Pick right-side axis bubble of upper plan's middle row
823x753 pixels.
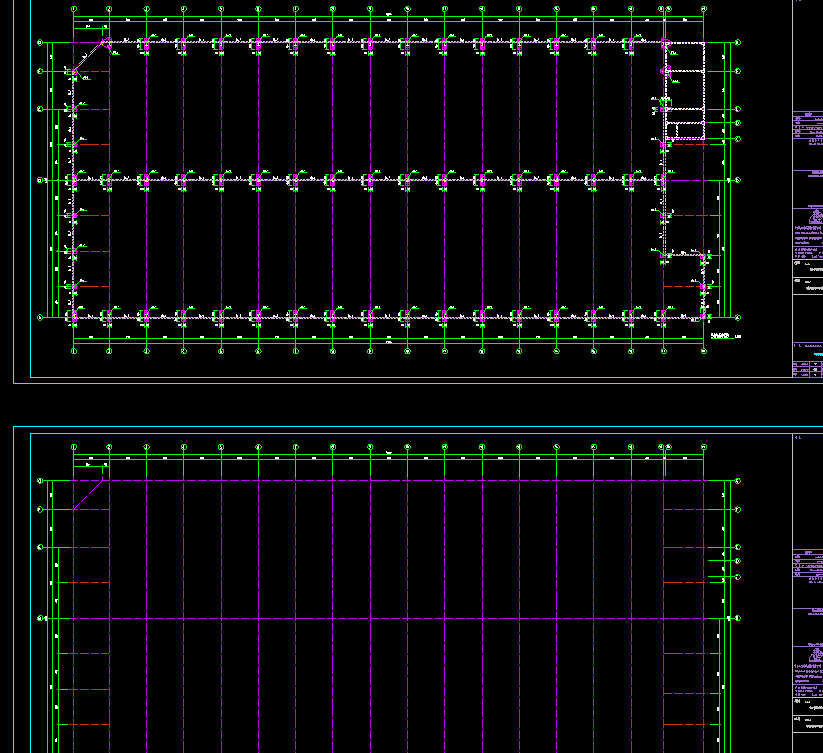737,180
